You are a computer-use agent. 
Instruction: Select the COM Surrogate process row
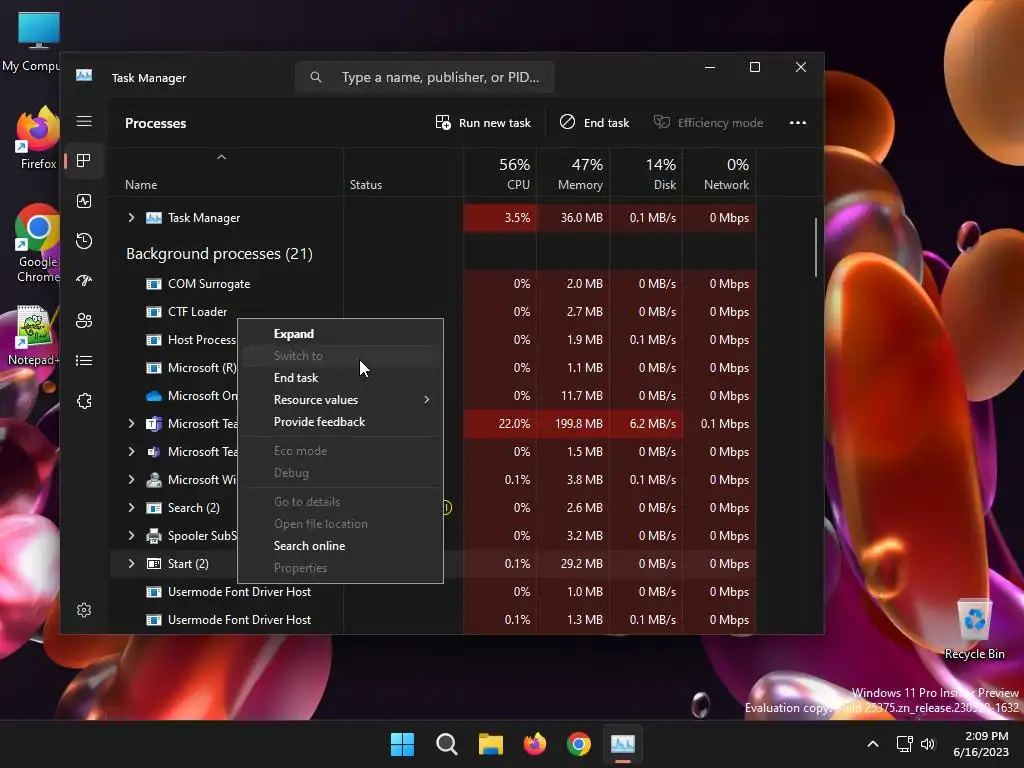coord(432,284)
